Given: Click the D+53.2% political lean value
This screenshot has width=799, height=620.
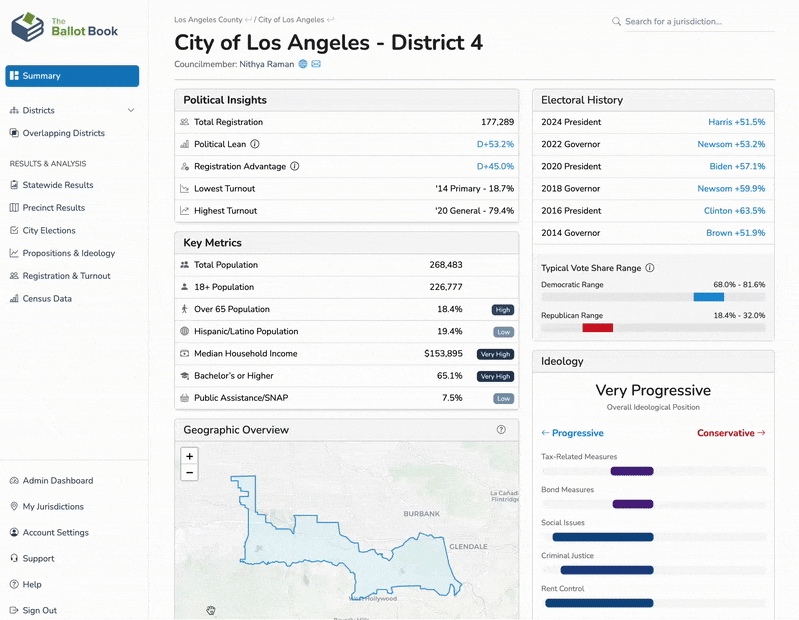Looking at the screenshot, I should (495, 144).
